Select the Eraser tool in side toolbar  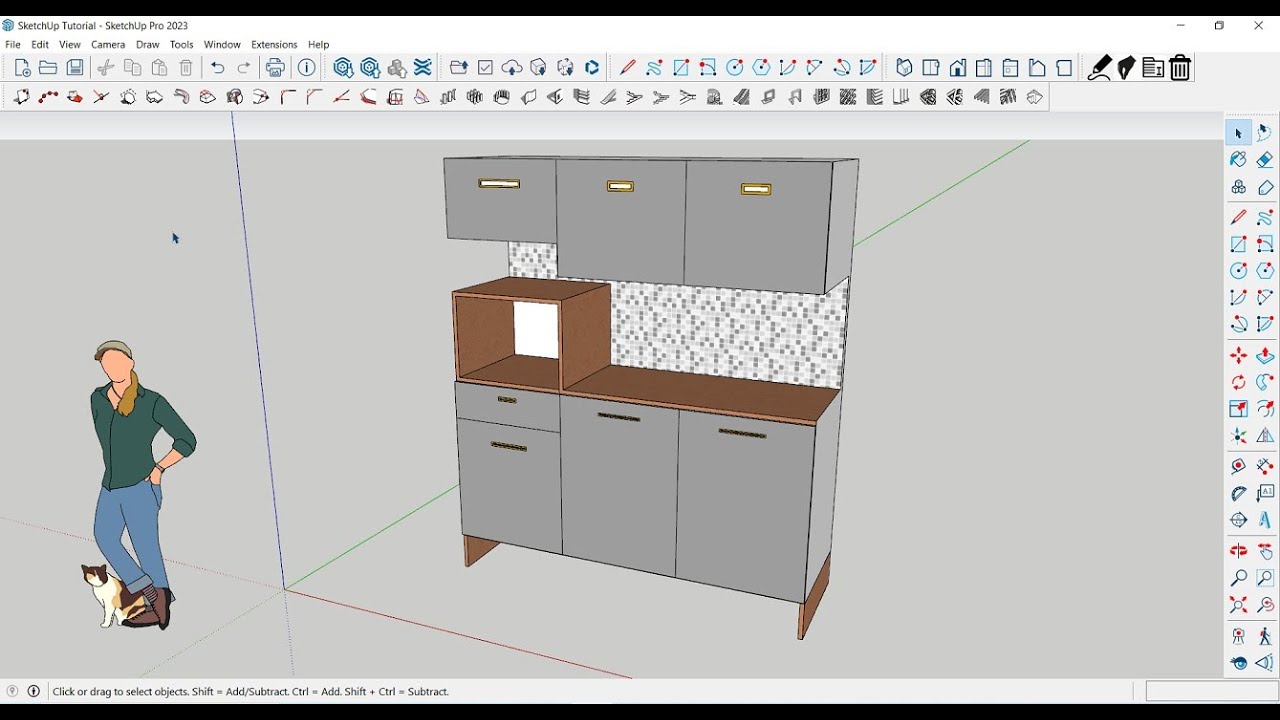click(1265, 160)
